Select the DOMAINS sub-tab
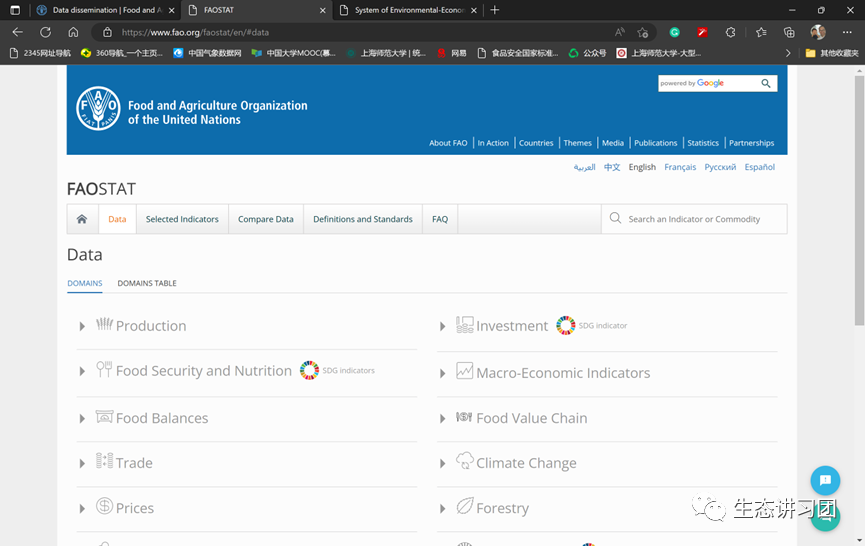Viewport: 865px width, 546px height. [x=85, y=283]
